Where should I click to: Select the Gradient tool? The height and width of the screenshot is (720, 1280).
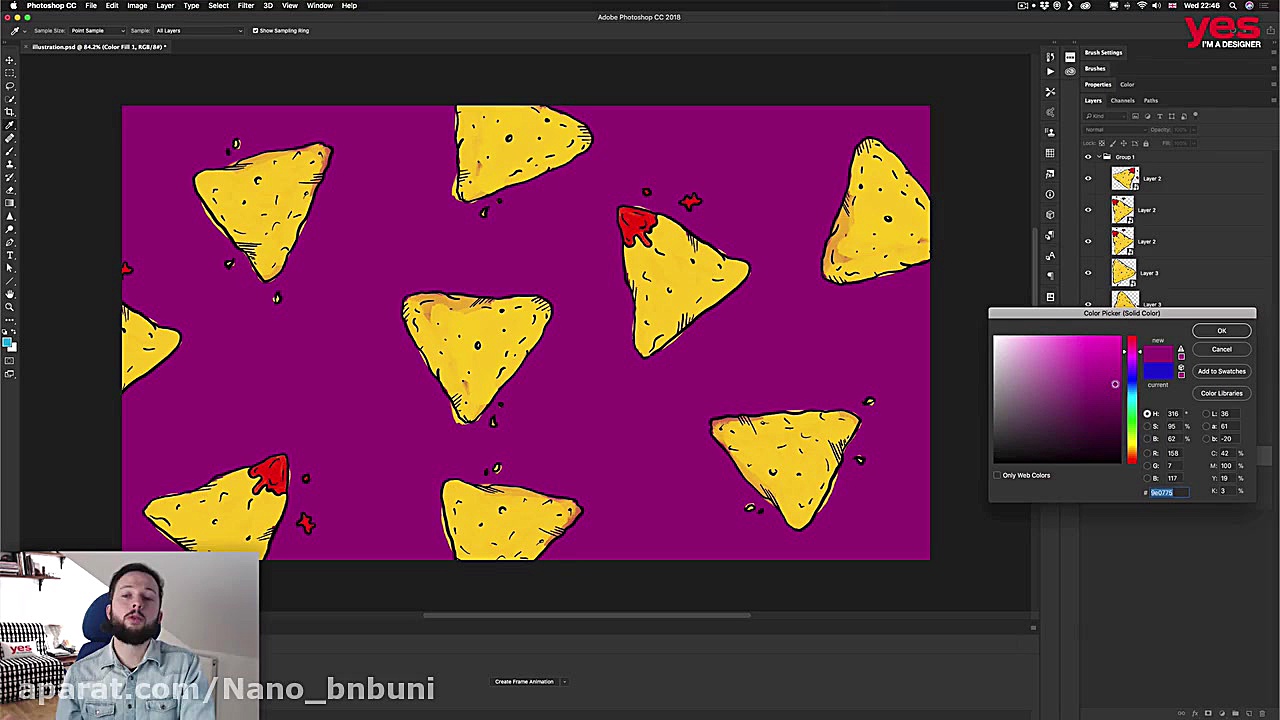(10, 203)
